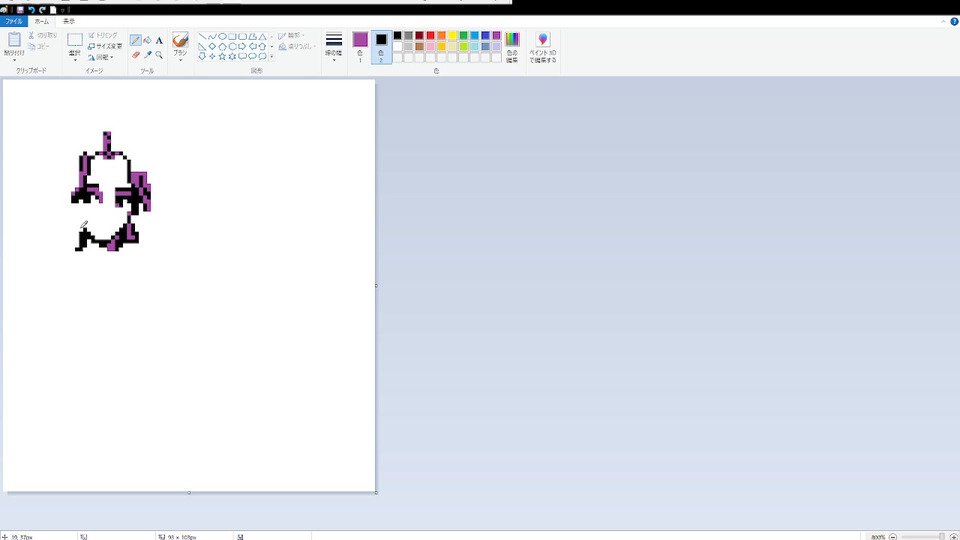Click the Brushes icon

pos(180,40)
